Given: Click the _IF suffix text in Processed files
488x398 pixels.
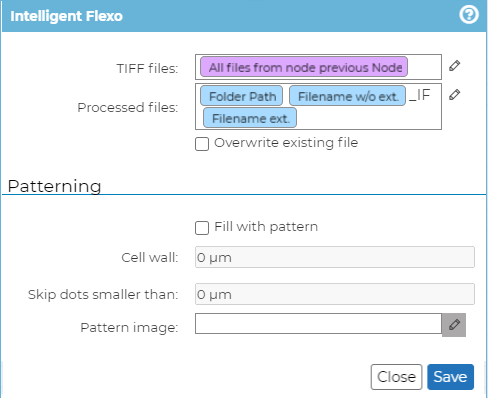Looking at the screenshot, I should pyautogui.click(x=420, y=95).
